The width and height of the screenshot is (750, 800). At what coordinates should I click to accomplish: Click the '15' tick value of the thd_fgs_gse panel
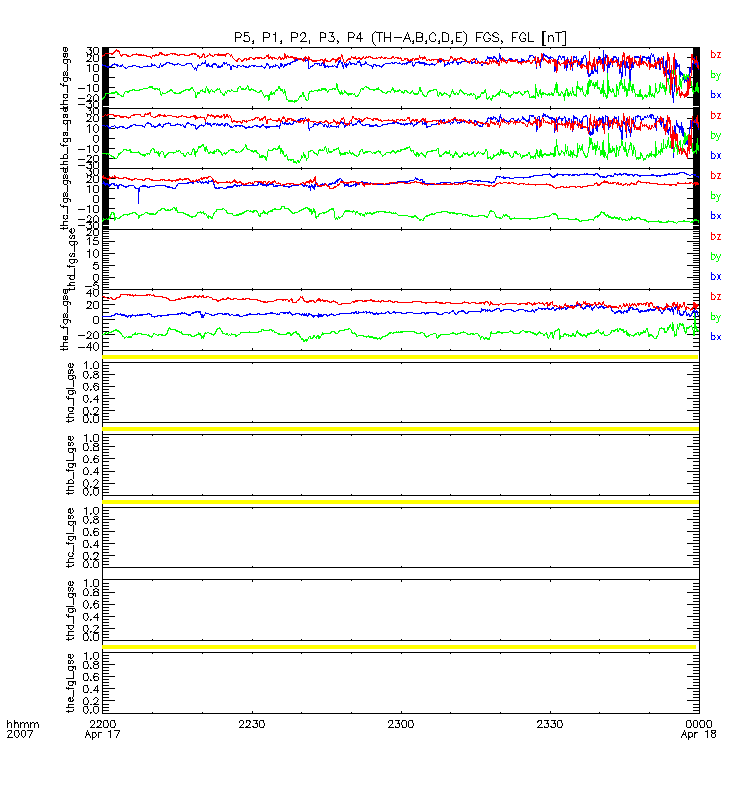92,243
